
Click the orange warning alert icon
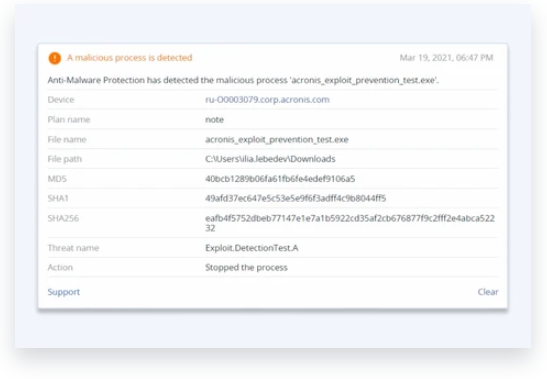pyautogui.click(x=55, y=58)
